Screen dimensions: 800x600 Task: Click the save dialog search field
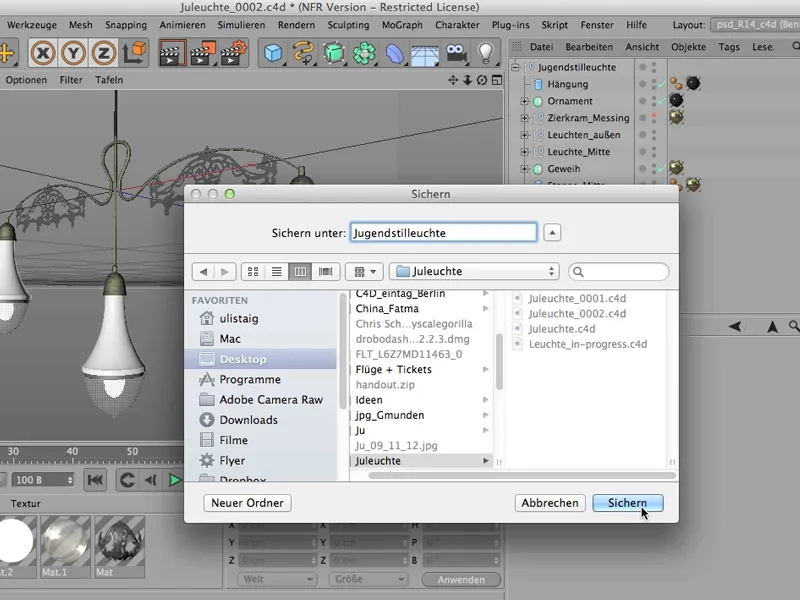tap(618, 271)
